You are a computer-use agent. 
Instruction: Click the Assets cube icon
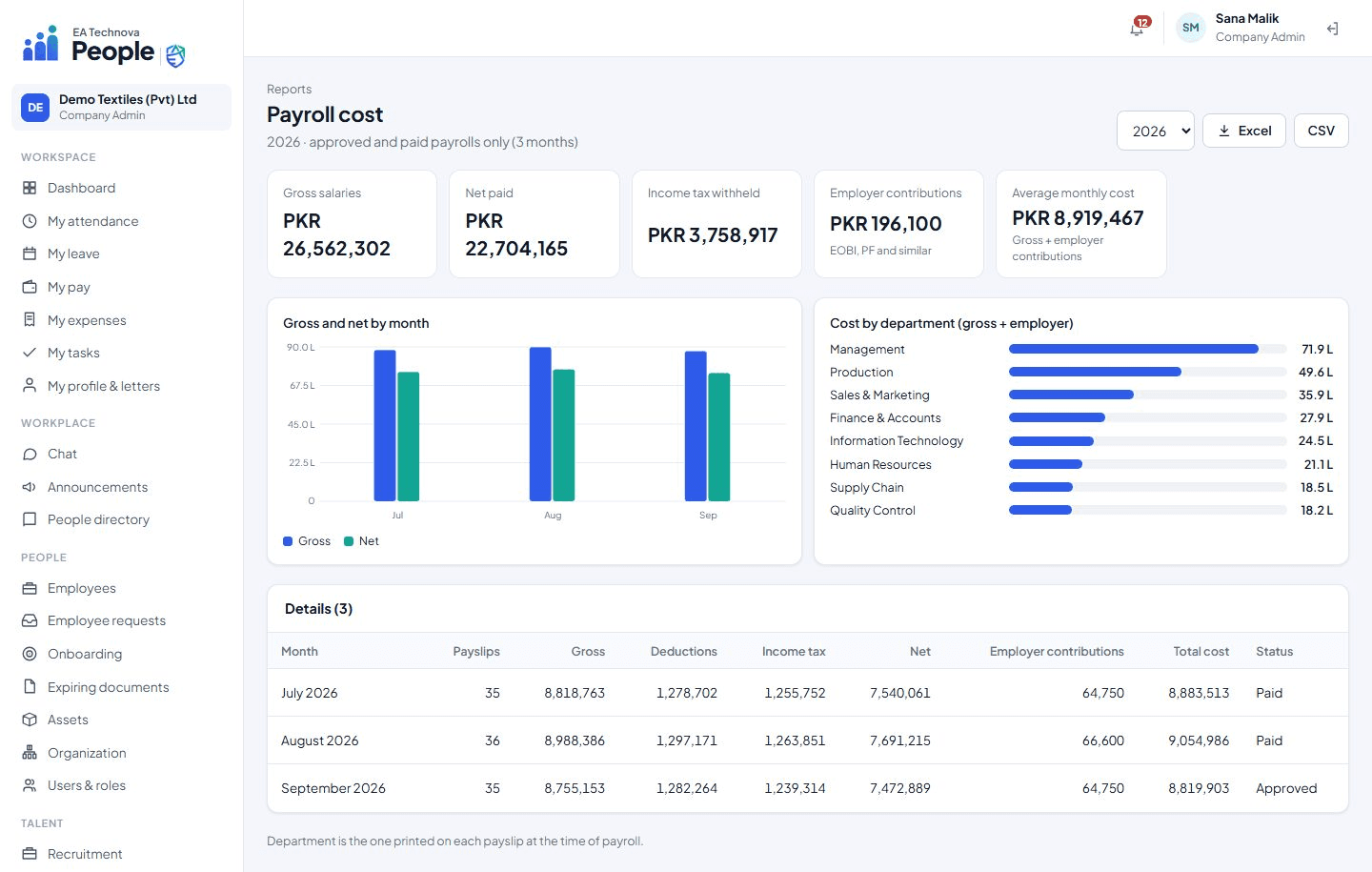pos(30,720)
